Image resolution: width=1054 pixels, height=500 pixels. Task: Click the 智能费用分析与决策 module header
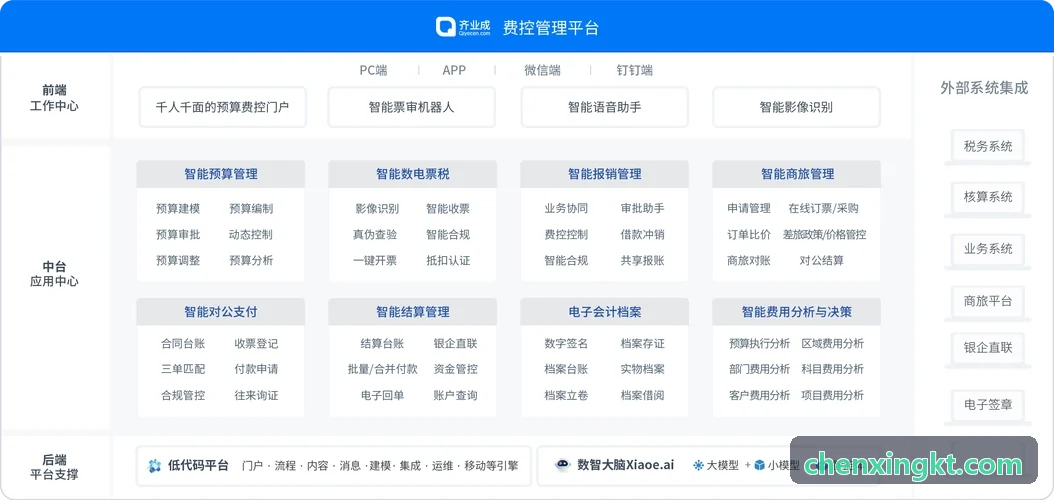coord(797,312)
